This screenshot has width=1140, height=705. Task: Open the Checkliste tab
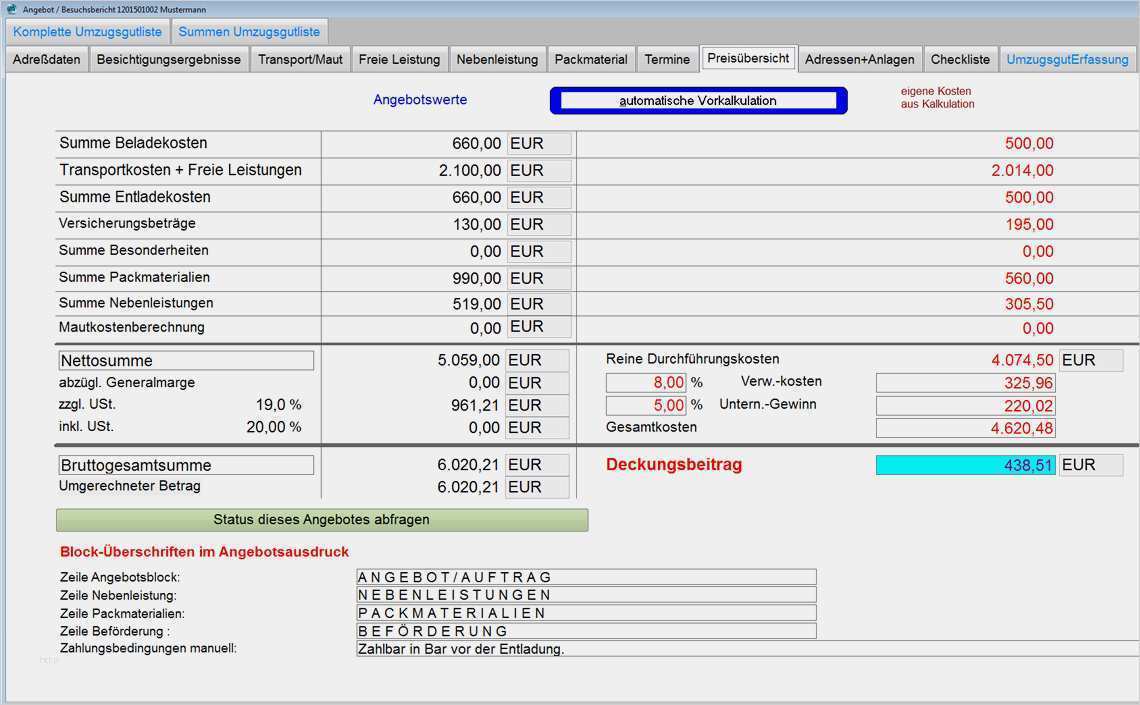(x=960, y=59)
